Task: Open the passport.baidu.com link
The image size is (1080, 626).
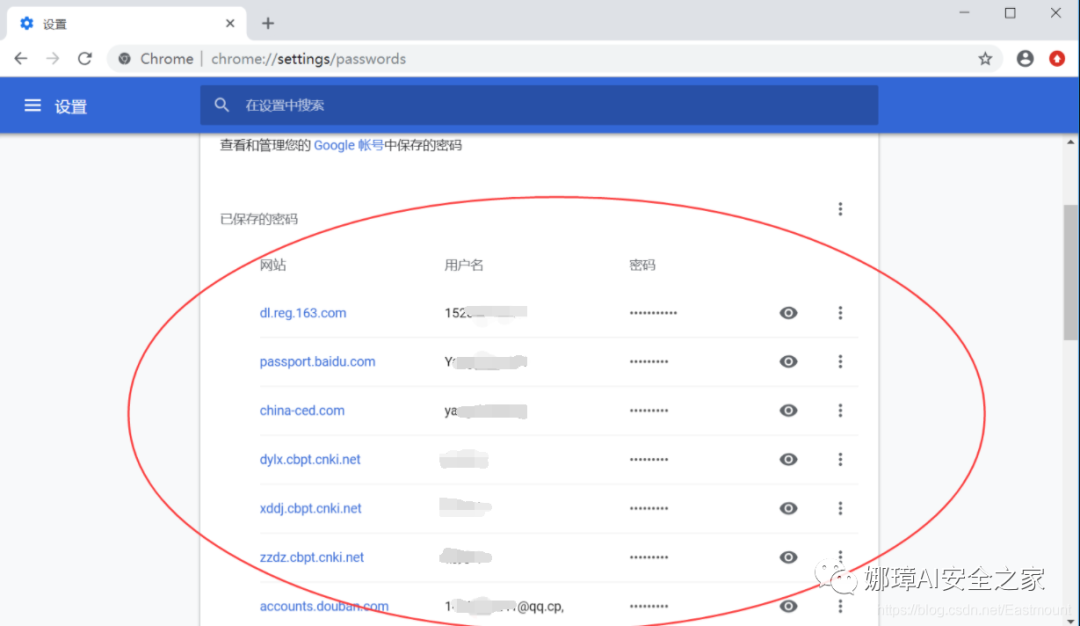Action: tap(317, 362)
